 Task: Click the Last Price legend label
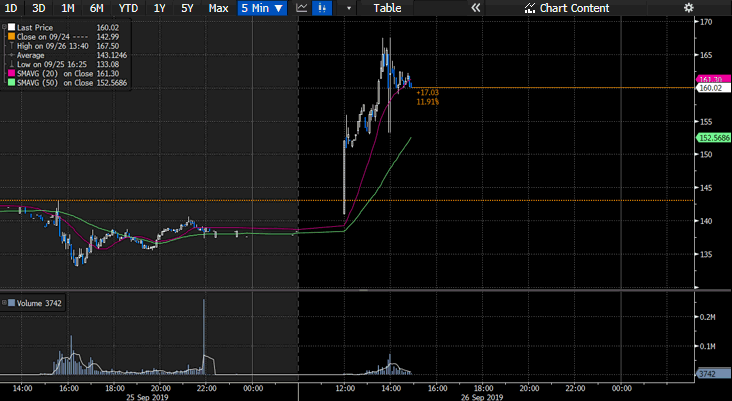35,28
